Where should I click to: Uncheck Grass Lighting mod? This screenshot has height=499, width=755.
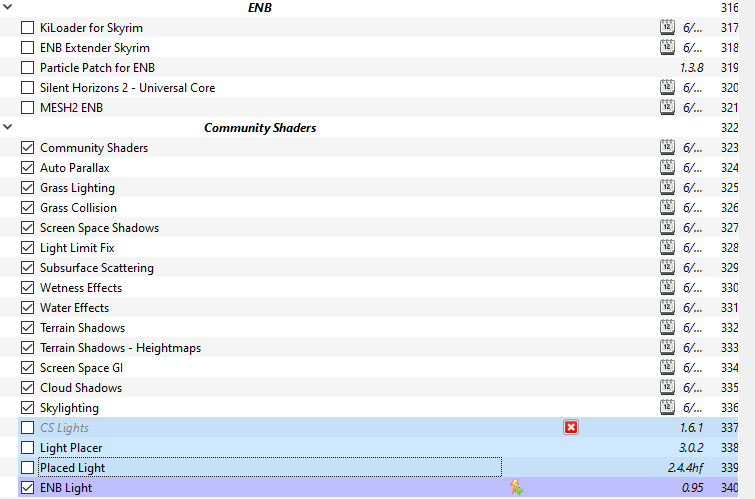coord(27,187)
